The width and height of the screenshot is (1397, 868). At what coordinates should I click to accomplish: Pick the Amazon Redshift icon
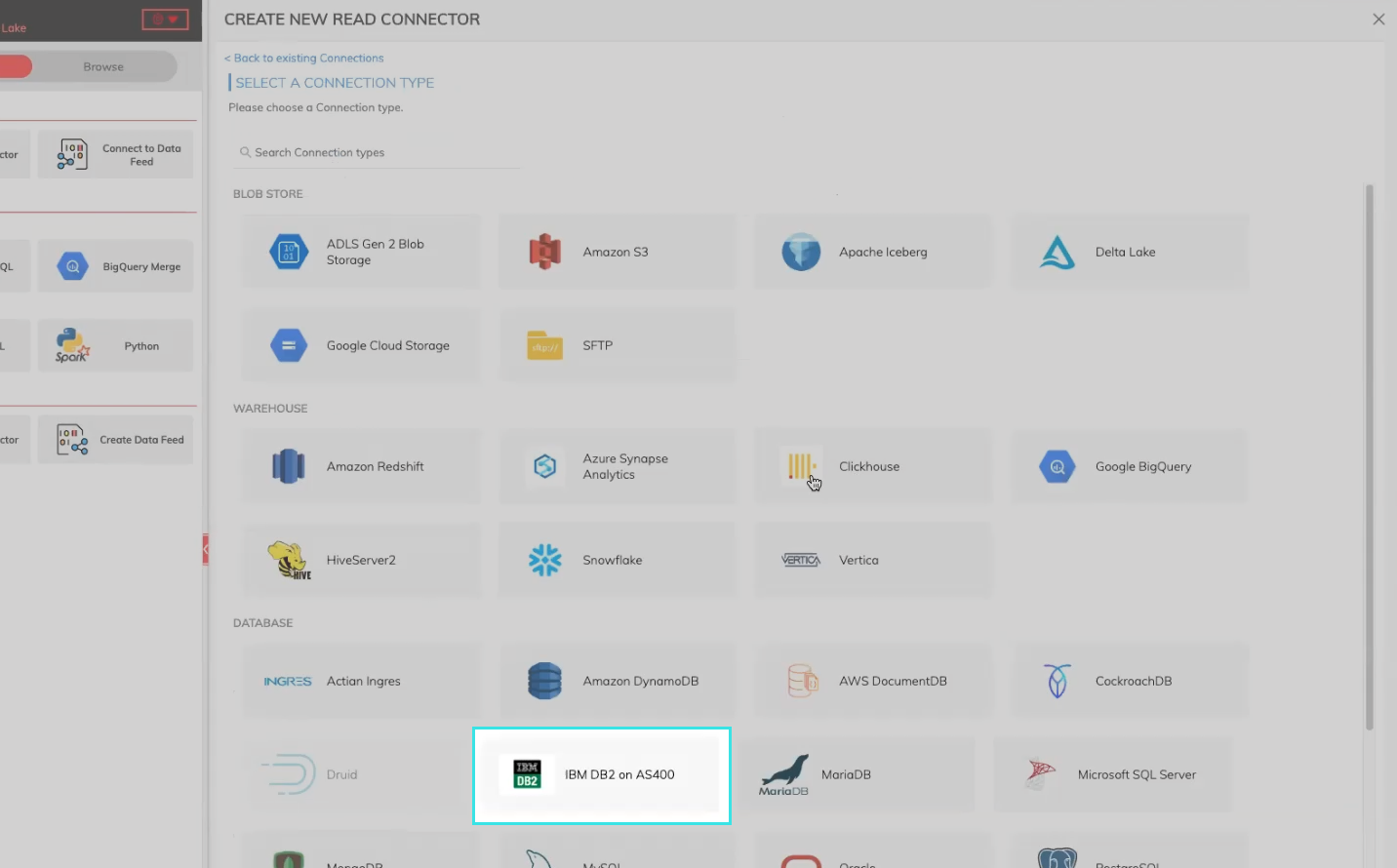(x=289, y=466)
